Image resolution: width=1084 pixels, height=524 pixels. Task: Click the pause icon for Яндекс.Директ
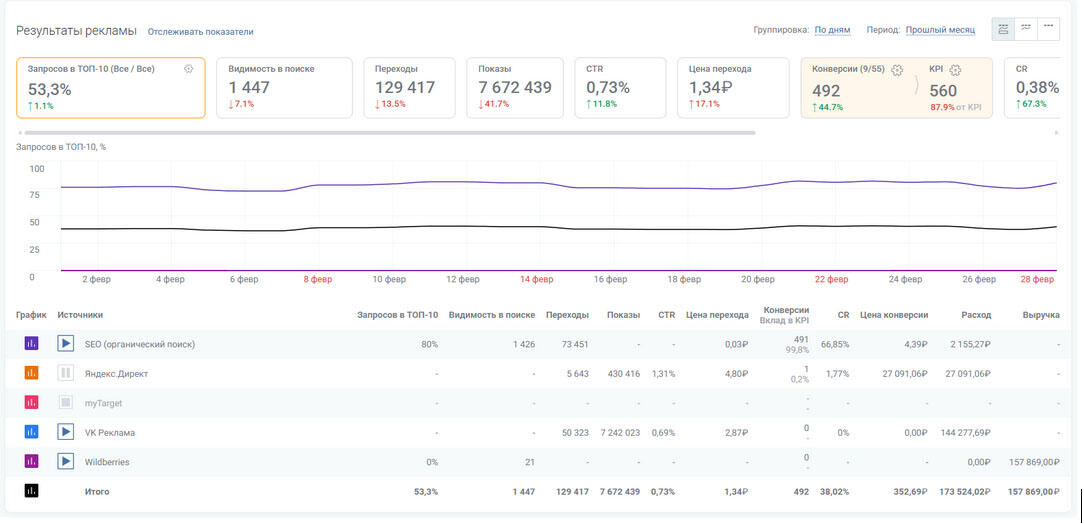pyautogui.click(x=66, y=373)
